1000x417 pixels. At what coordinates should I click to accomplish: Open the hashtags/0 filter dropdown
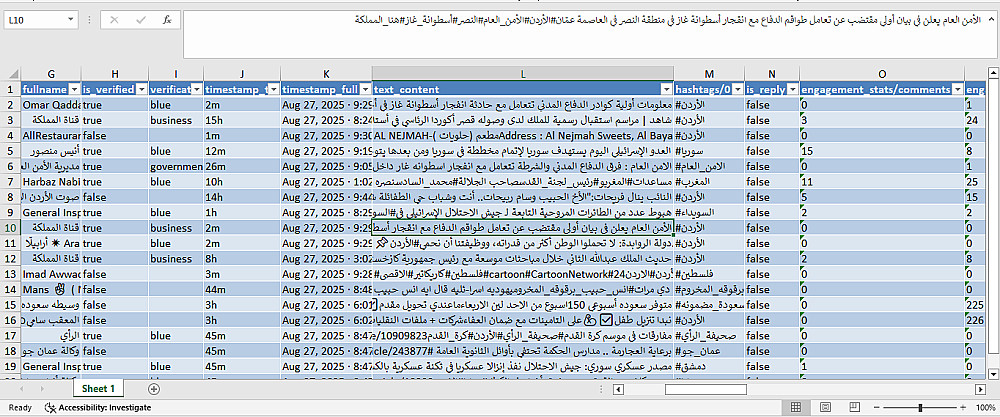(738, 89)
